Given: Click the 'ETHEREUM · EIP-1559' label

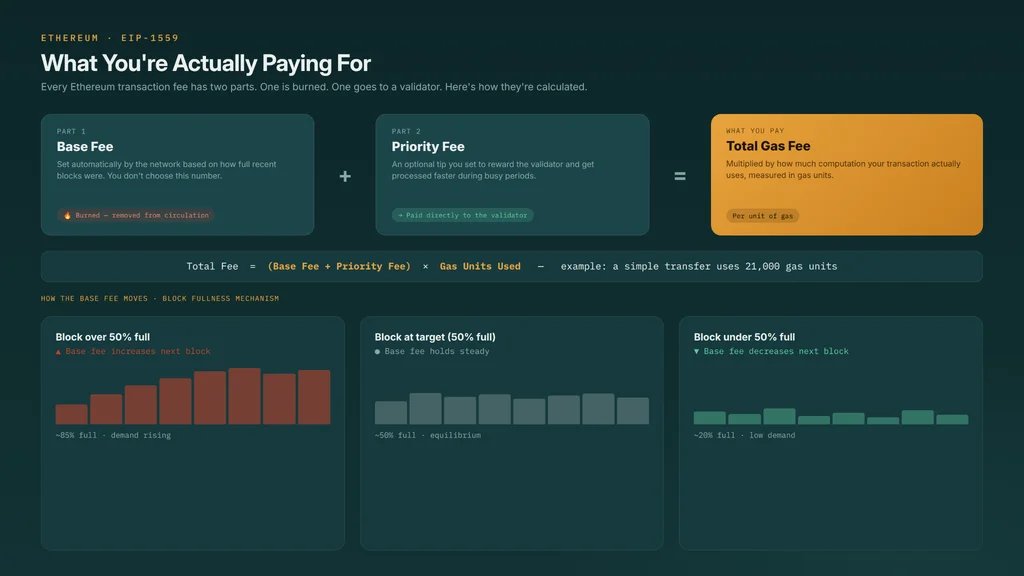Looking at the screenshot, I should tap(110, 38).
